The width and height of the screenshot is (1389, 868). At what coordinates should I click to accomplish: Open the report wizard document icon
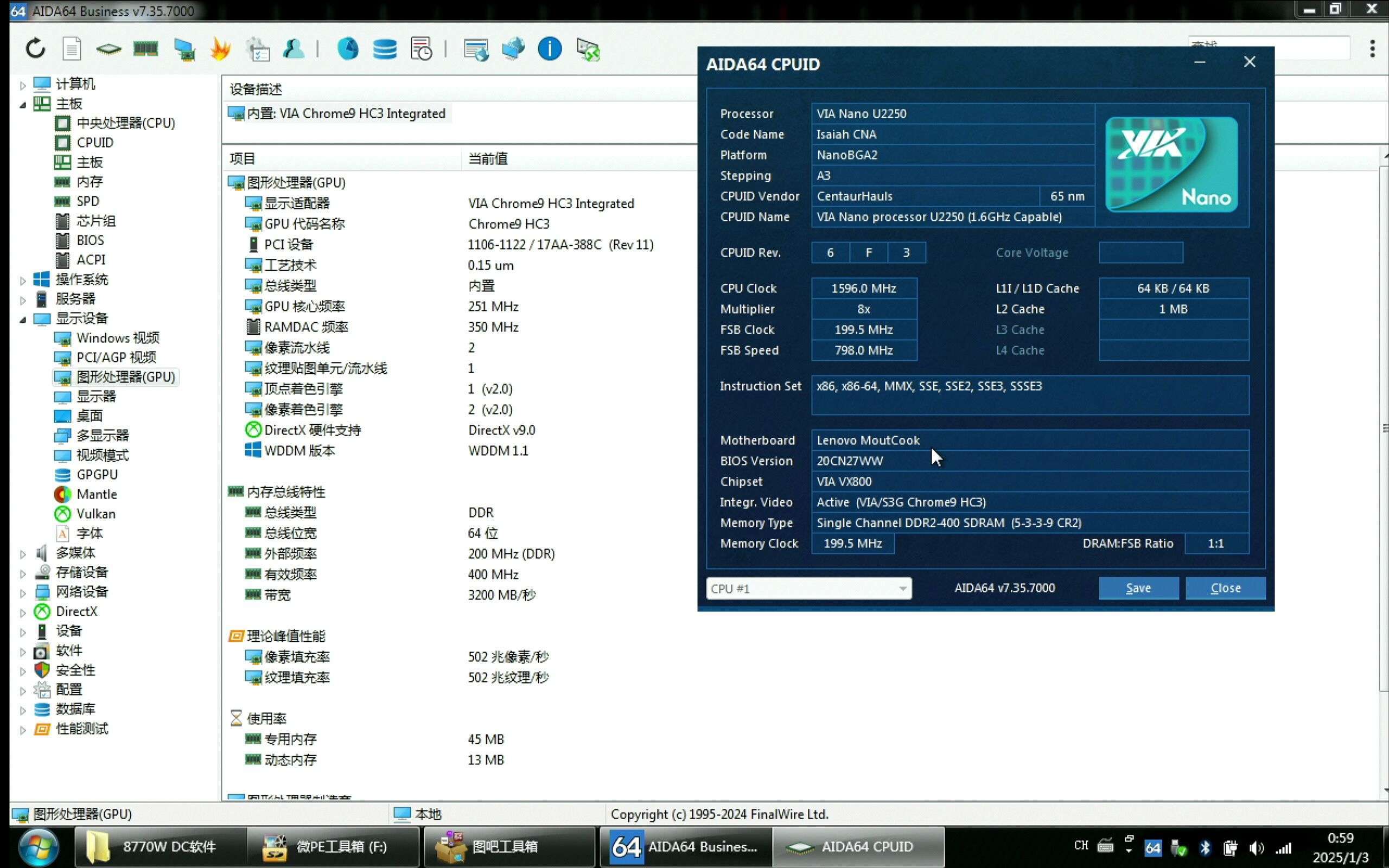(x=71, y=48)
